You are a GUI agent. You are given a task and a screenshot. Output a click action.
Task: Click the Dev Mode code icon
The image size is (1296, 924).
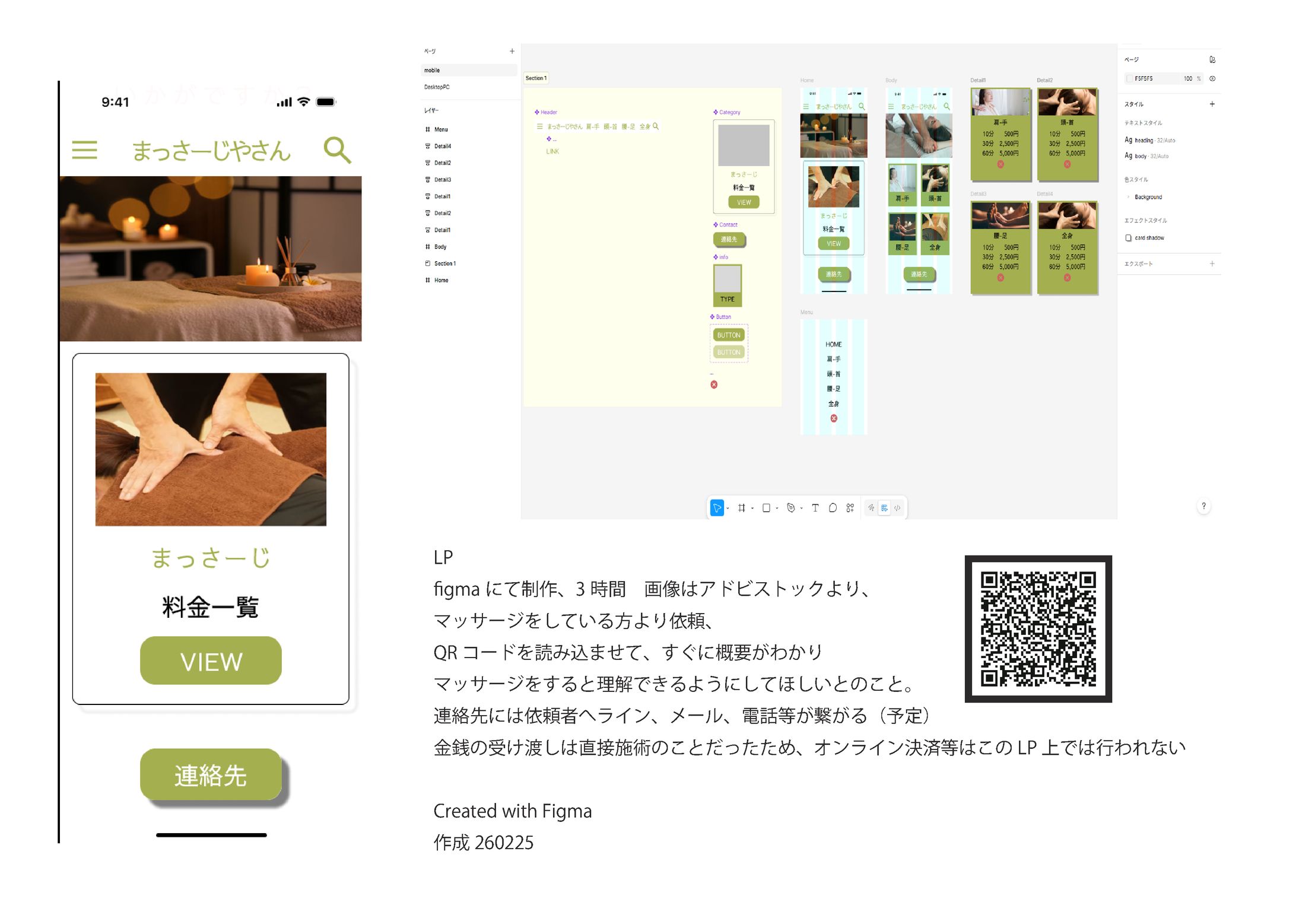pos(897,508)
